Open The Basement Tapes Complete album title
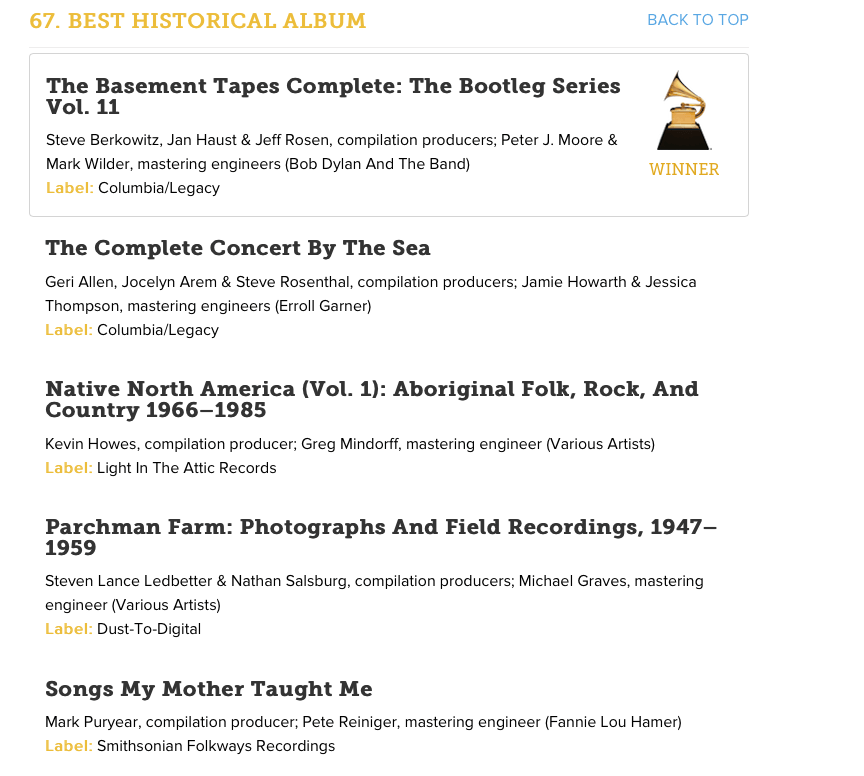 click(x=333, y=96)
